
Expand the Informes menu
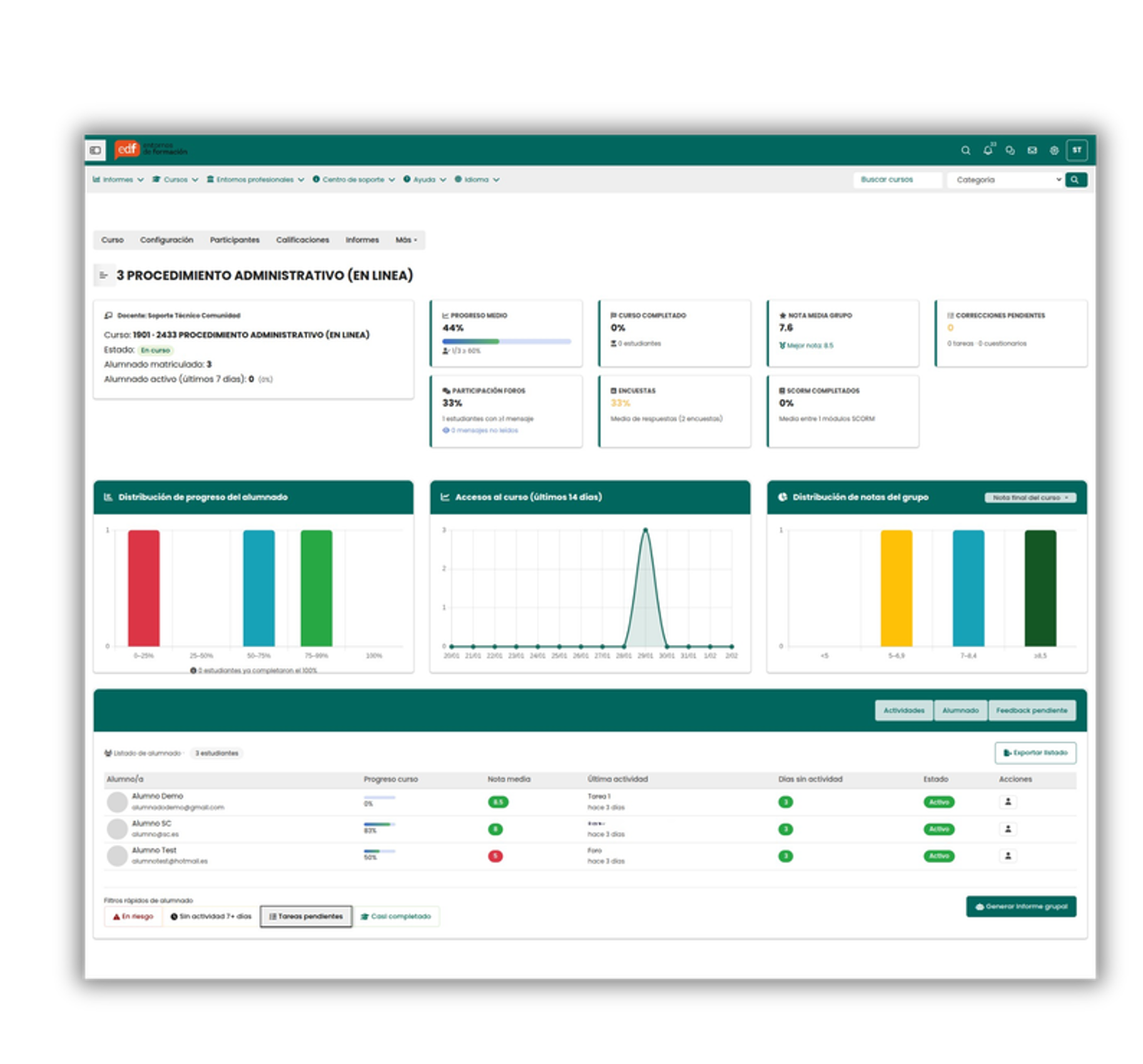118,180
